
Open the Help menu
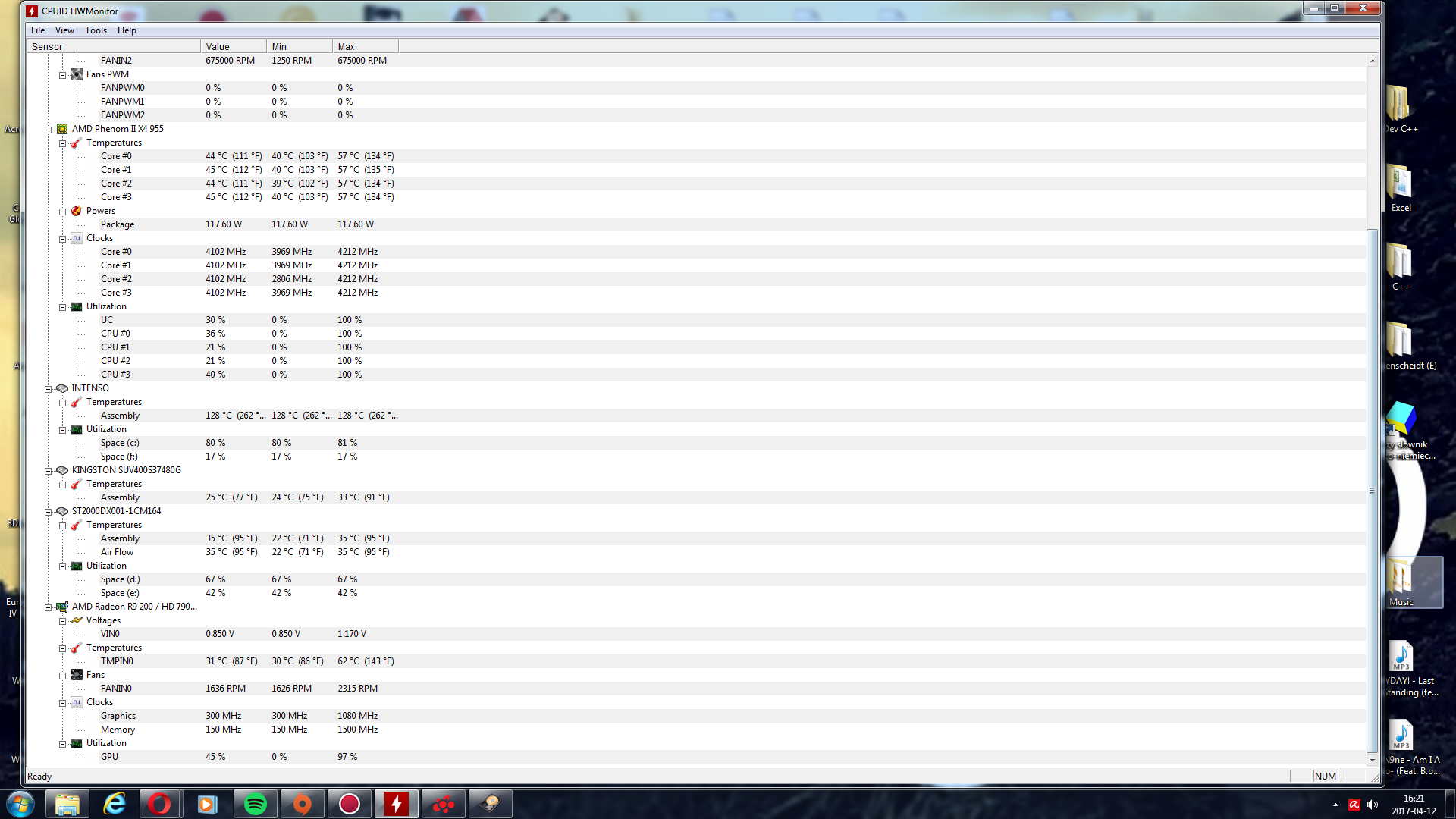point(127,30)
